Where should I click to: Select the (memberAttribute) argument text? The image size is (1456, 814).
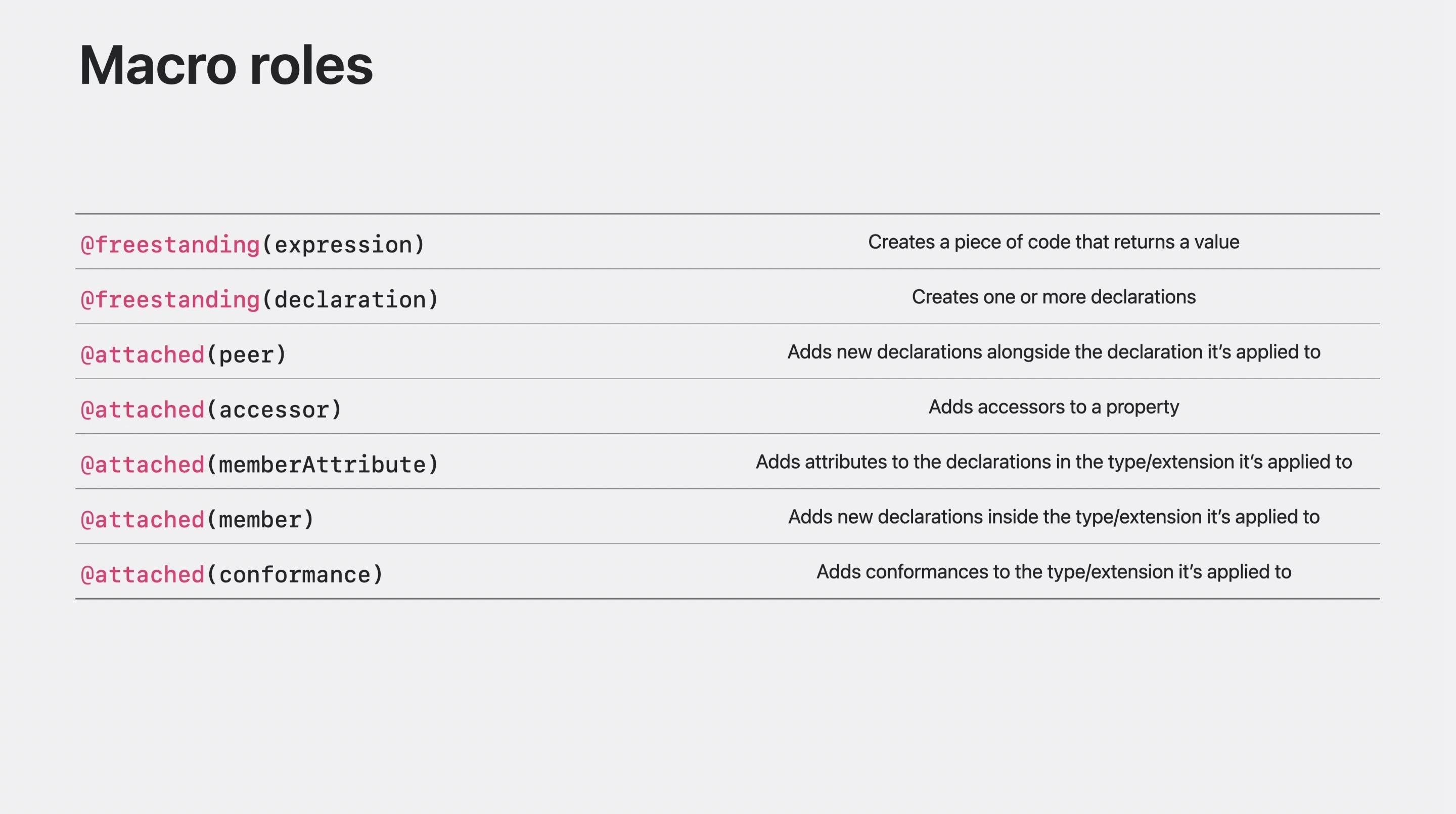pyautogui.click(x=322, y=464)
